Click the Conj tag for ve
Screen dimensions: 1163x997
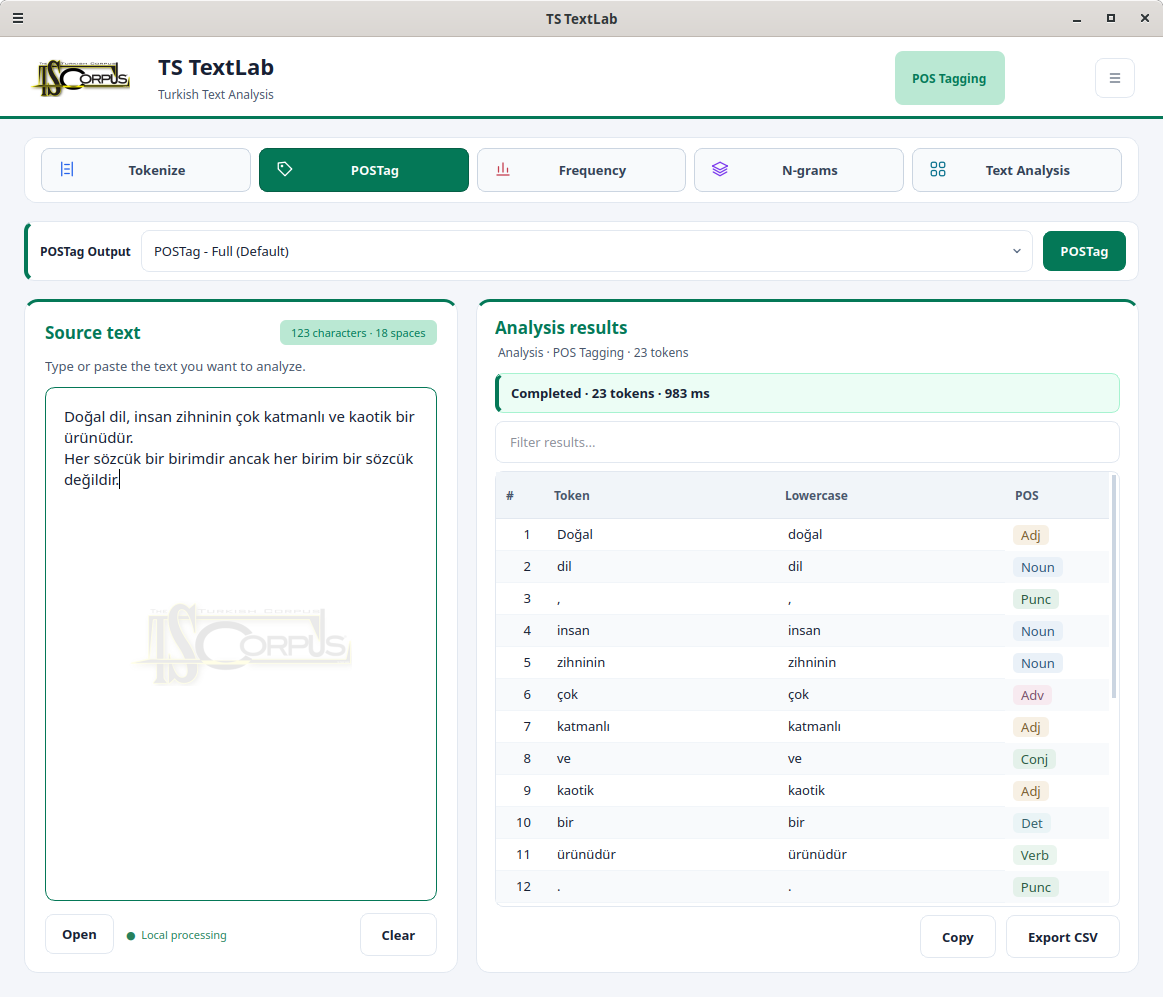coord(1034,759)
